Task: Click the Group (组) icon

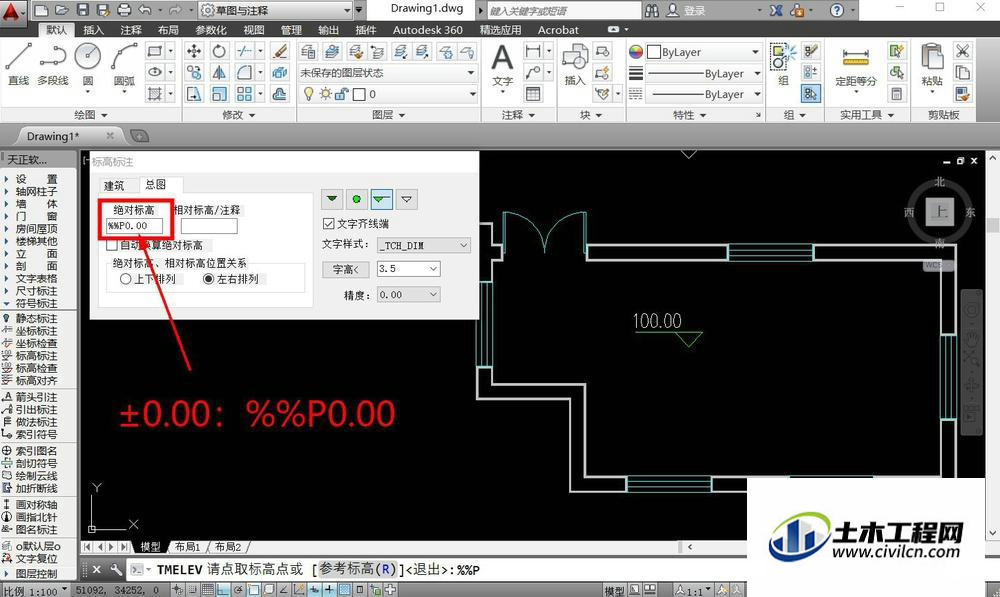Action: [x=783, y=63]
